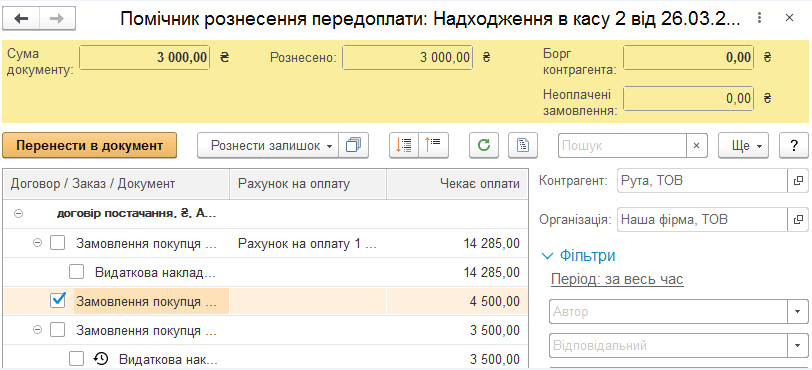
Task: Click the 4 500,00 Чекає оплати cell
Action: (x=457, y=301)
